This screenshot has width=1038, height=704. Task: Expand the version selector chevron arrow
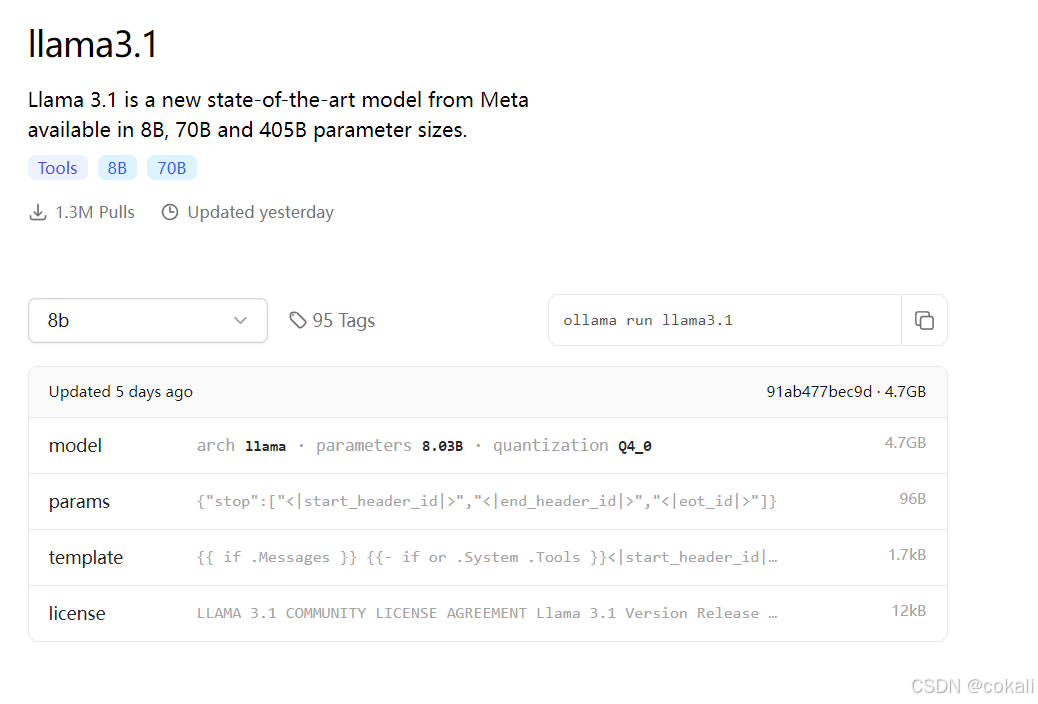pos(240,321)
